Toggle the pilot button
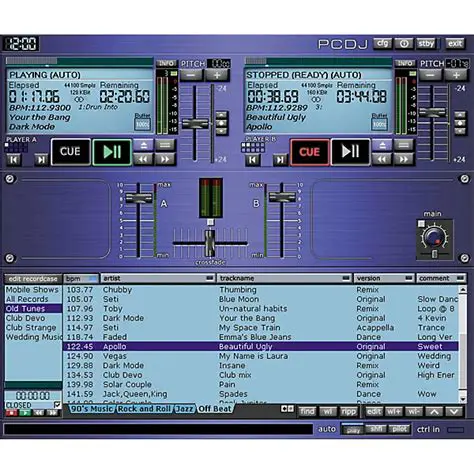The image size is (474, 474). (399, 429)
